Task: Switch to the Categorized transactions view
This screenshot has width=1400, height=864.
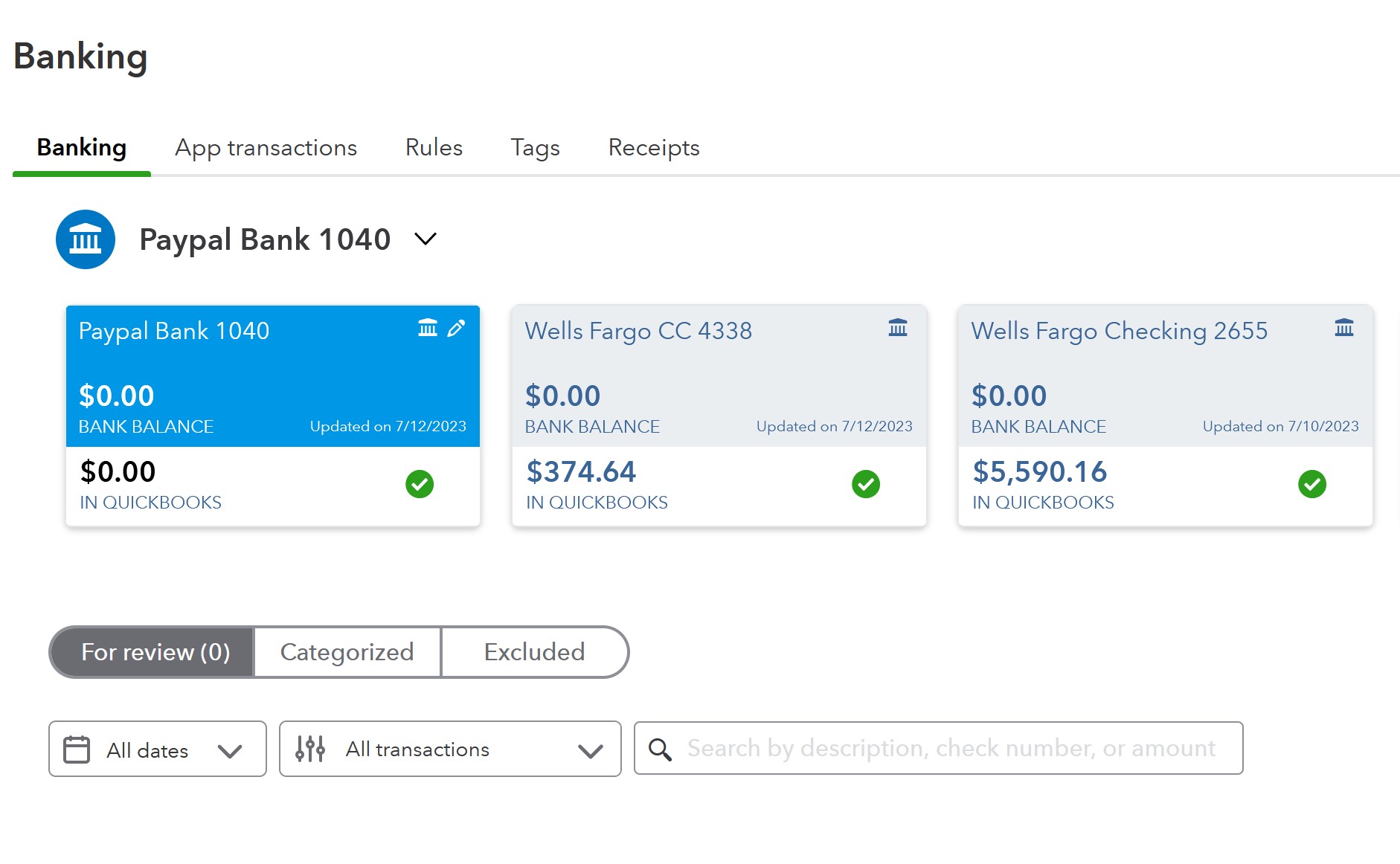Action: [x=347, y=652]
